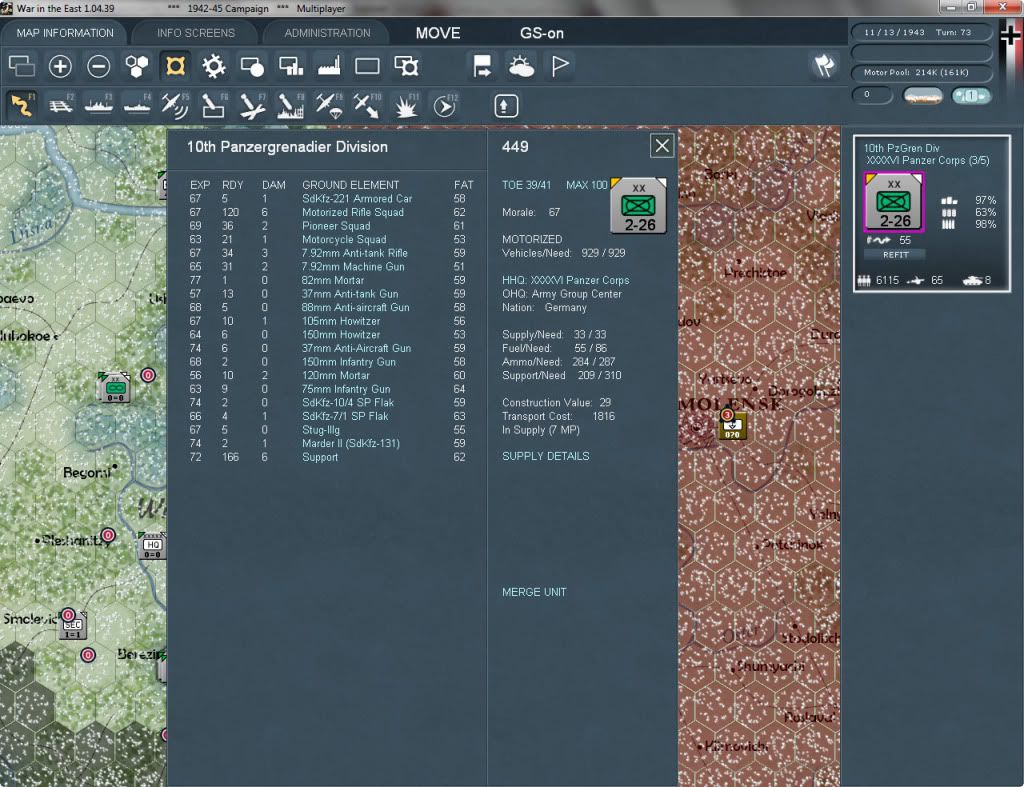Select the F10 air transfer mode icon

pyautogui.click(x=367, y=105)
